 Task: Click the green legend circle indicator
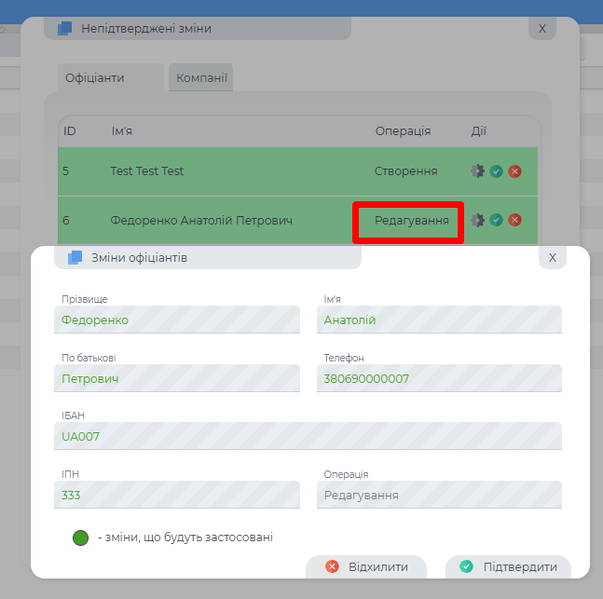click(81, 538)
